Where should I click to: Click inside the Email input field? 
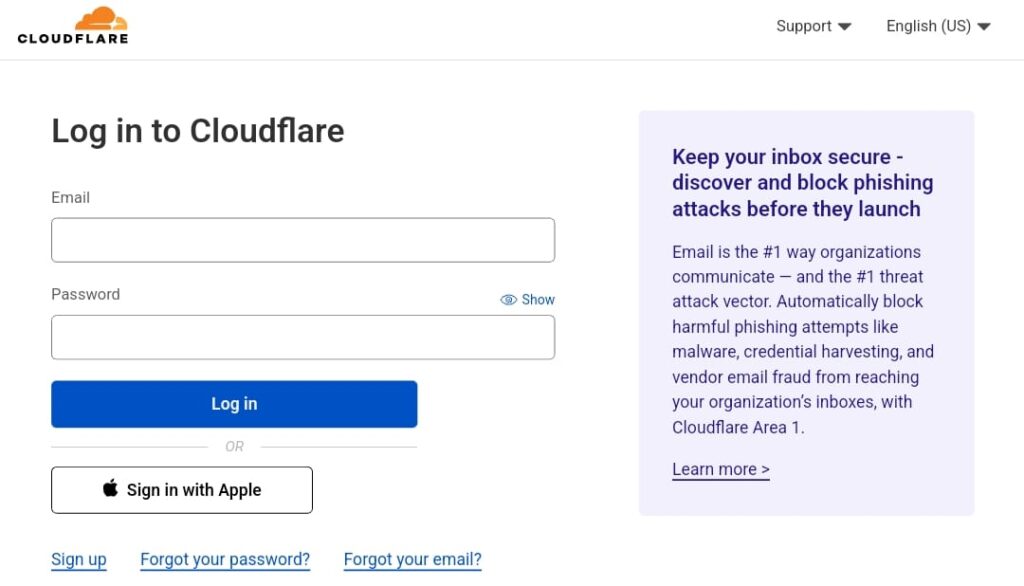click(303, 240)
